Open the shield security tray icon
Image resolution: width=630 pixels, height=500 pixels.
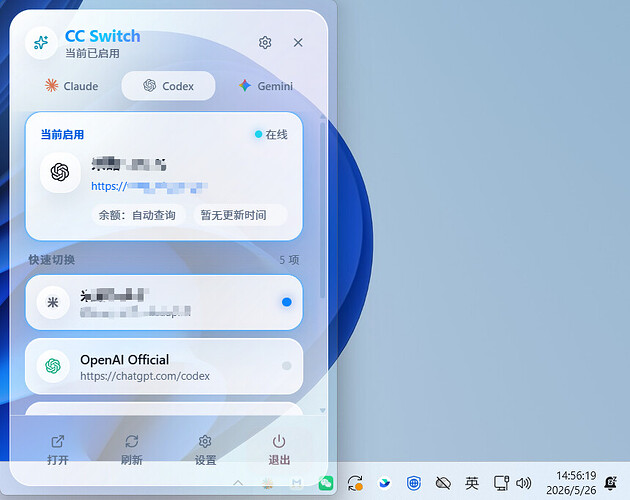coord(413,483)
